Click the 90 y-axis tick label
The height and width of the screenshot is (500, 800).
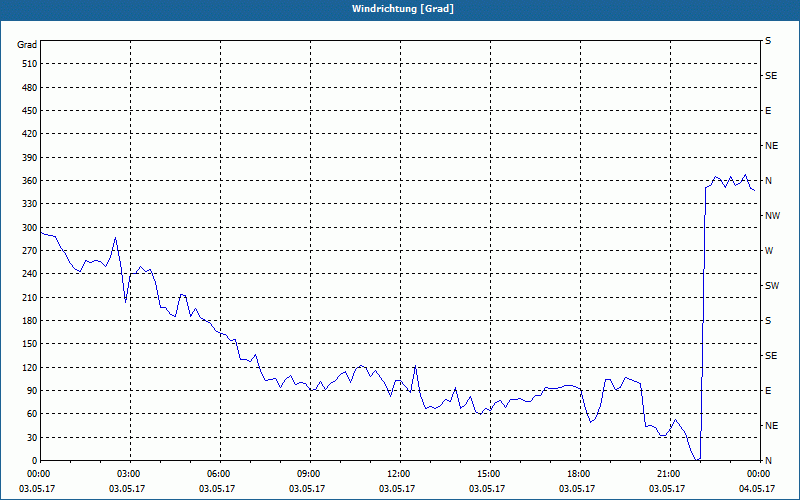(x=32, y=391)
